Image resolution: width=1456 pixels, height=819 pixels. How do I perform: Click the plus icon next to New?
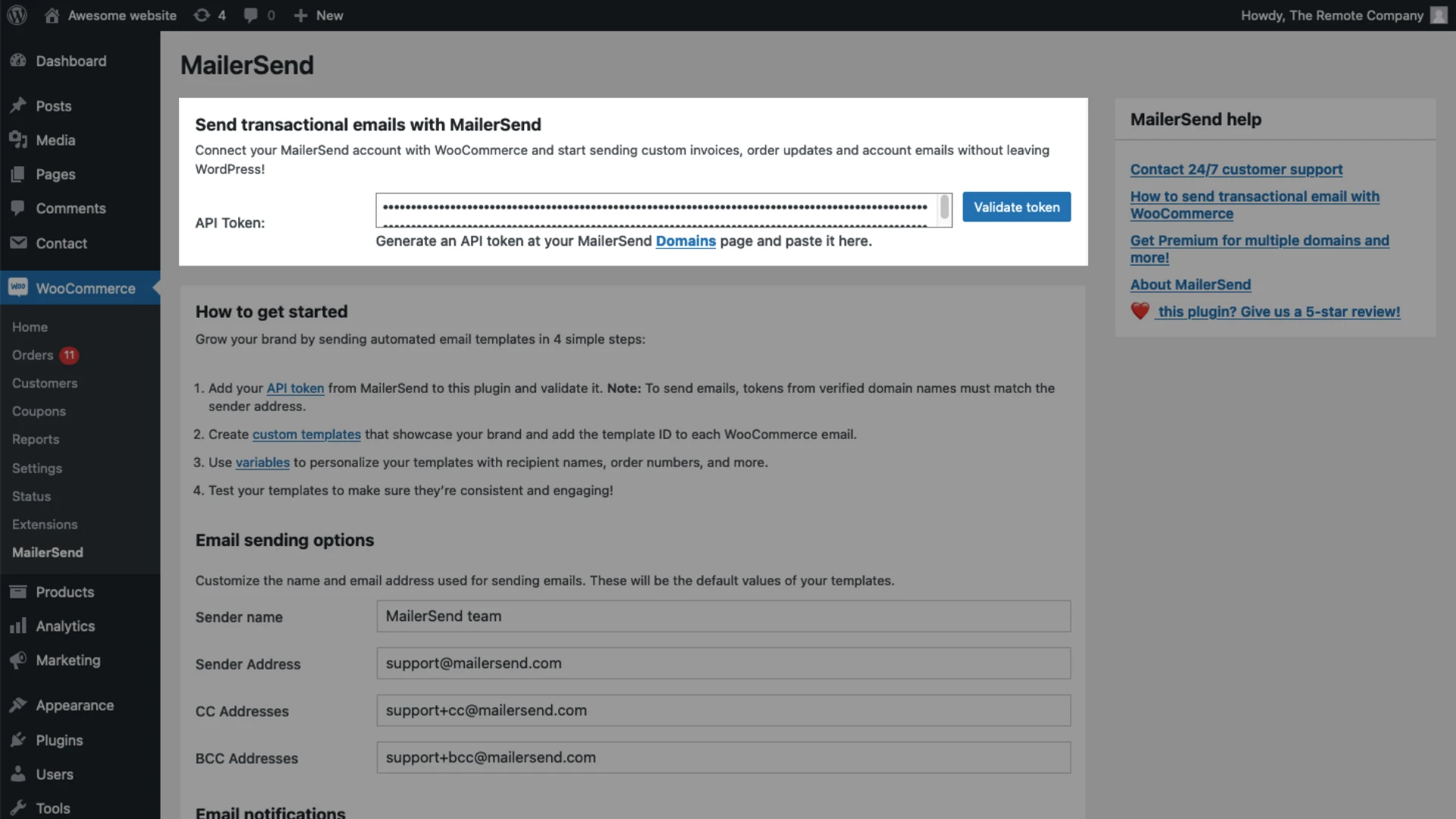tap(300, 15)
